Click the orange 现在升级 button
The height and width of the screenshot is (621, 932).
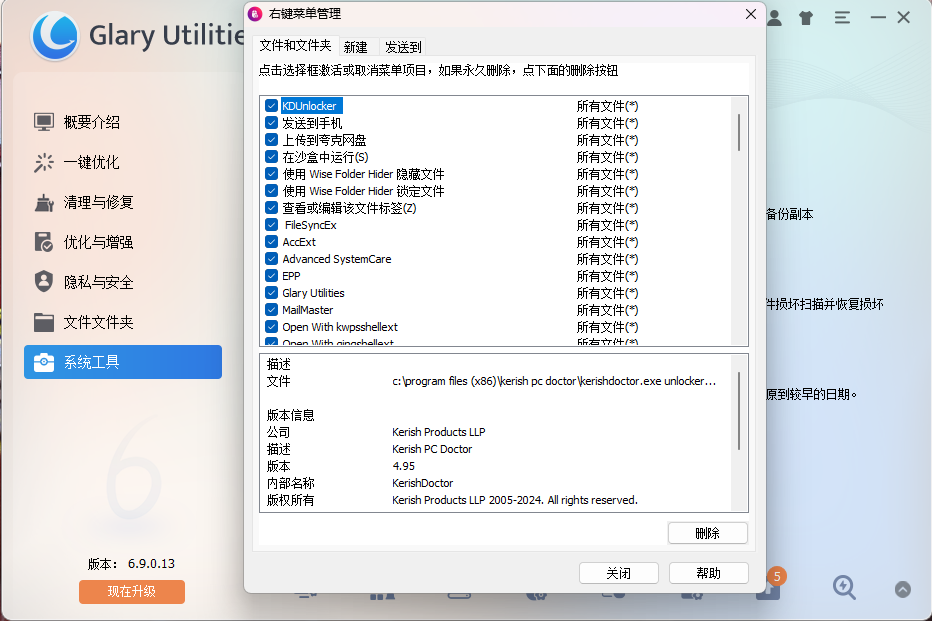click(132, 592)
